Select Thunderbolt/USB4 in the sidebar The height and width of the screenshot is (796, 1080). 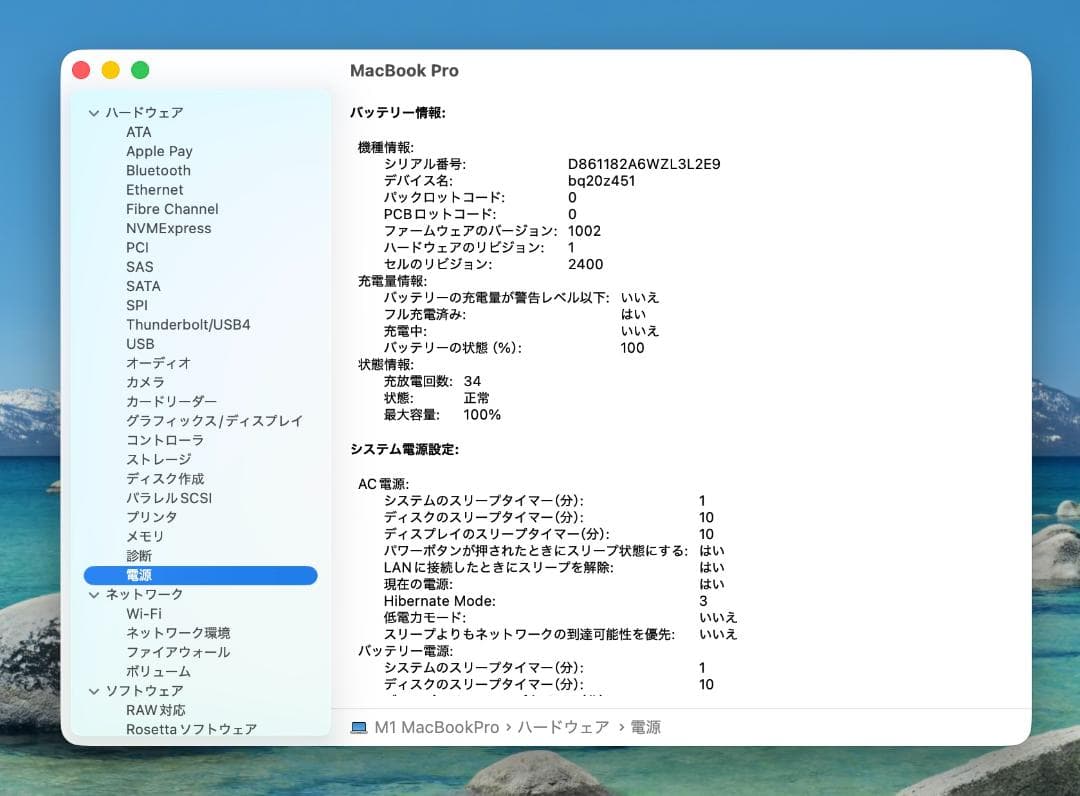tap(188, 325)
